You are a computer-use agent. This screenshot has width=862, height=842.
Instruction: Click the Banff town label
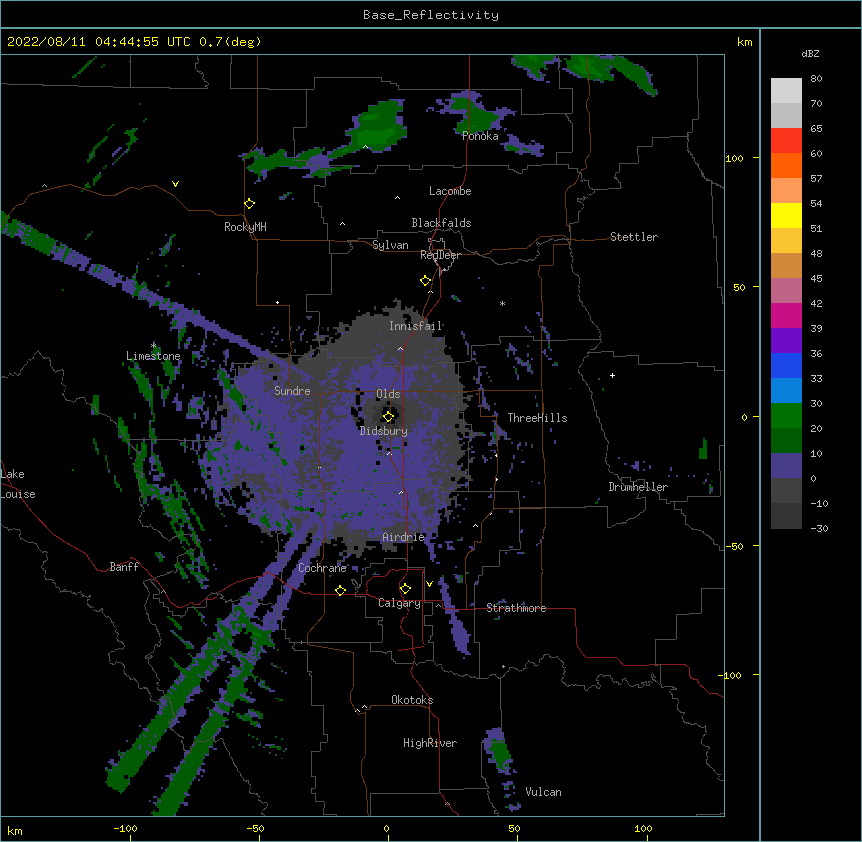124,567
